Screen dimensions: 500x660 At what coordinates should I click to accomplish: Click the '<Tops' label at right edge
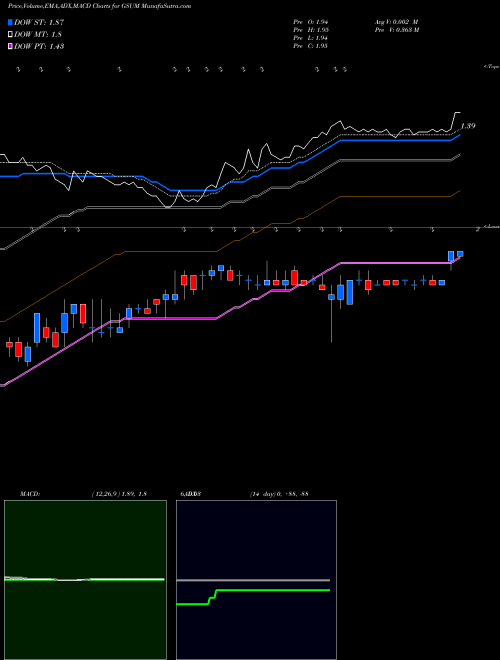tap(492, 67)
